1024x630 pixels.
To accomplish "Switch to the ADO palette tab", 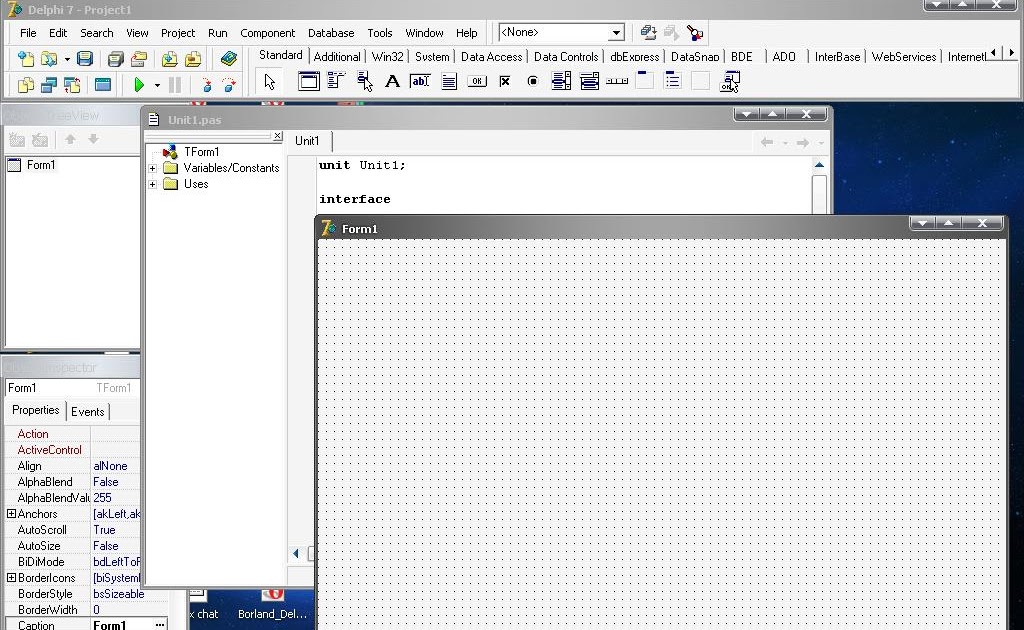I will pyautogui.click(x=784, y=57).
